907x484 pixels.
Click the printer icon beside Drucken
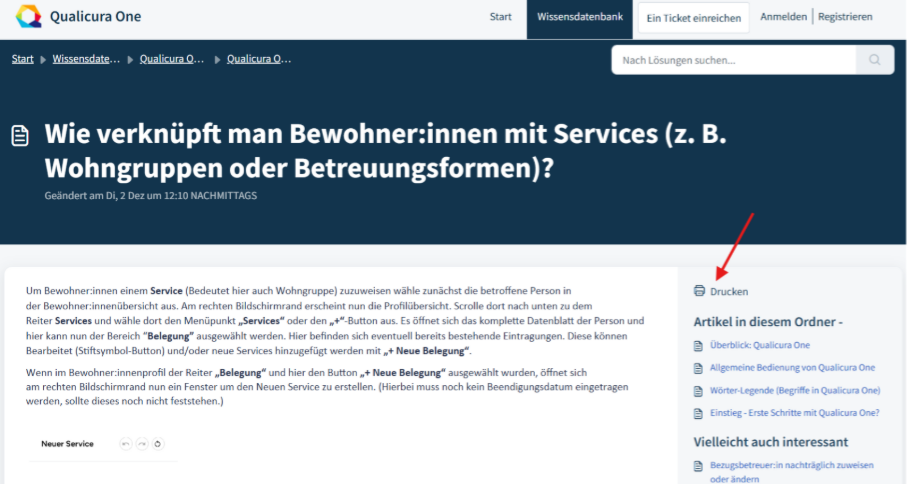coord(699,291)
